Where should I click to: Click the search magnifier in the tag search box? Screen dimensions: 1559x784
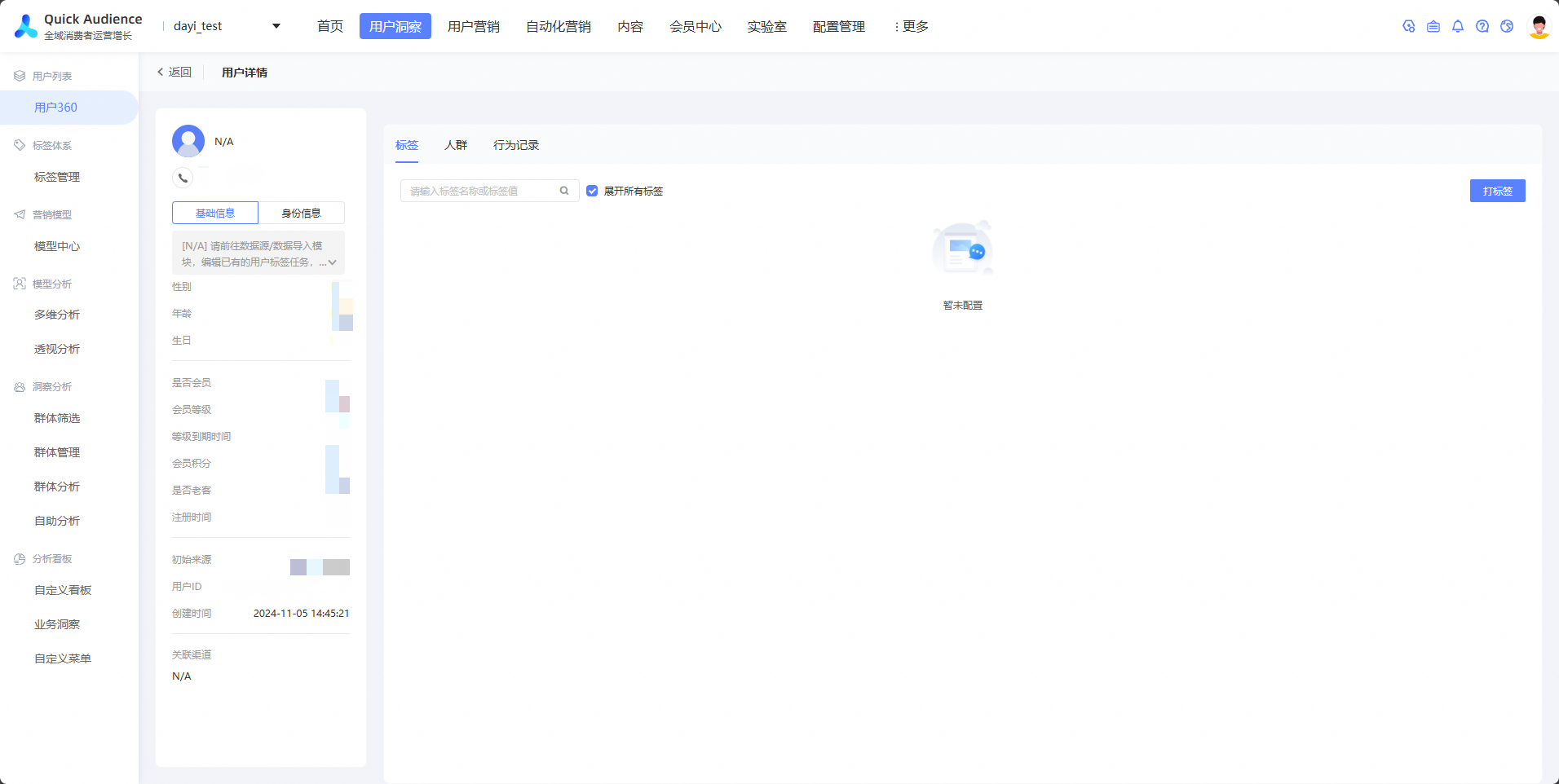coord(564,191)
